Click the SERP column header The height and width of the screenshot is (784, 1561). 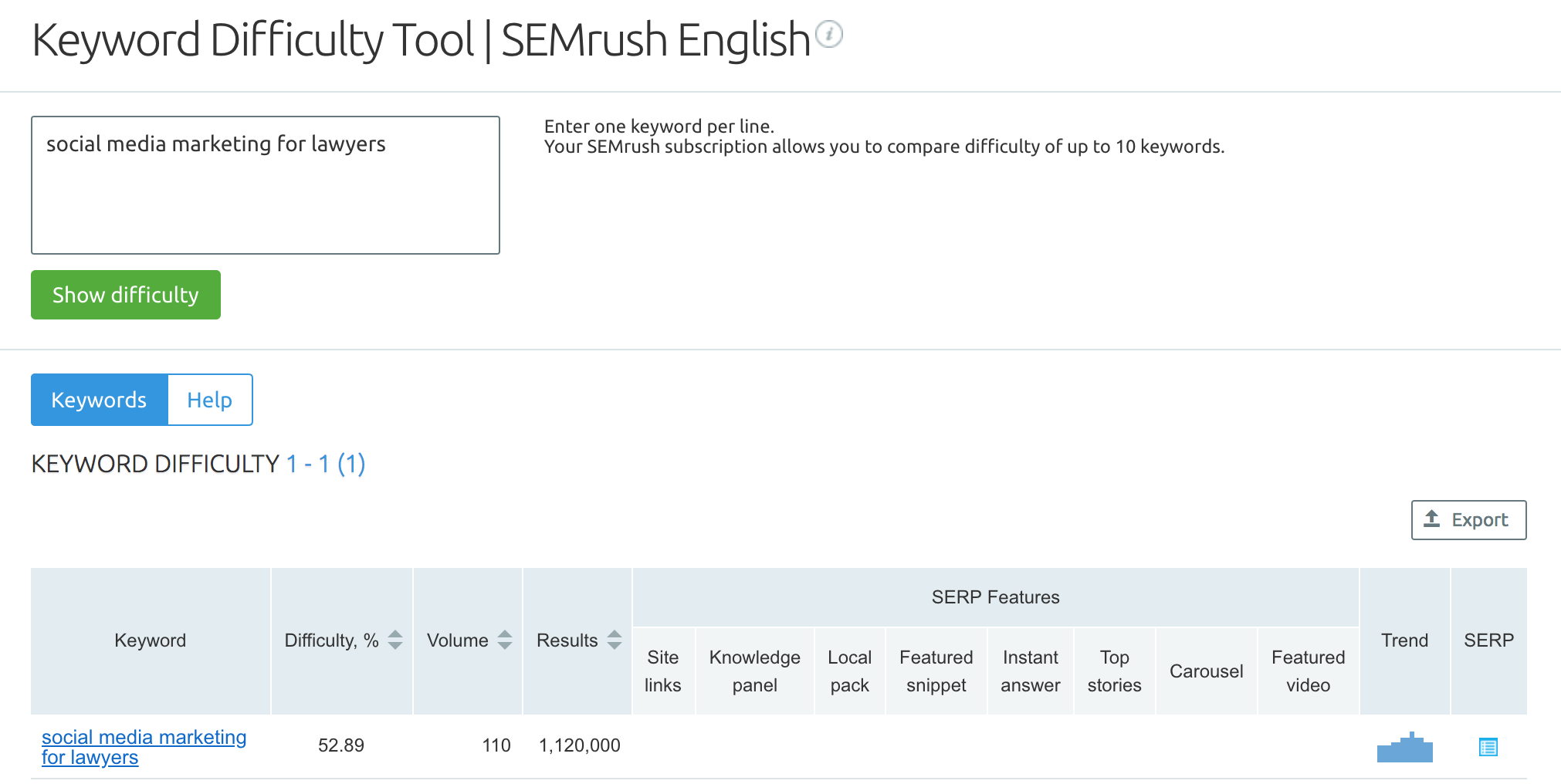click(1489, 640)
